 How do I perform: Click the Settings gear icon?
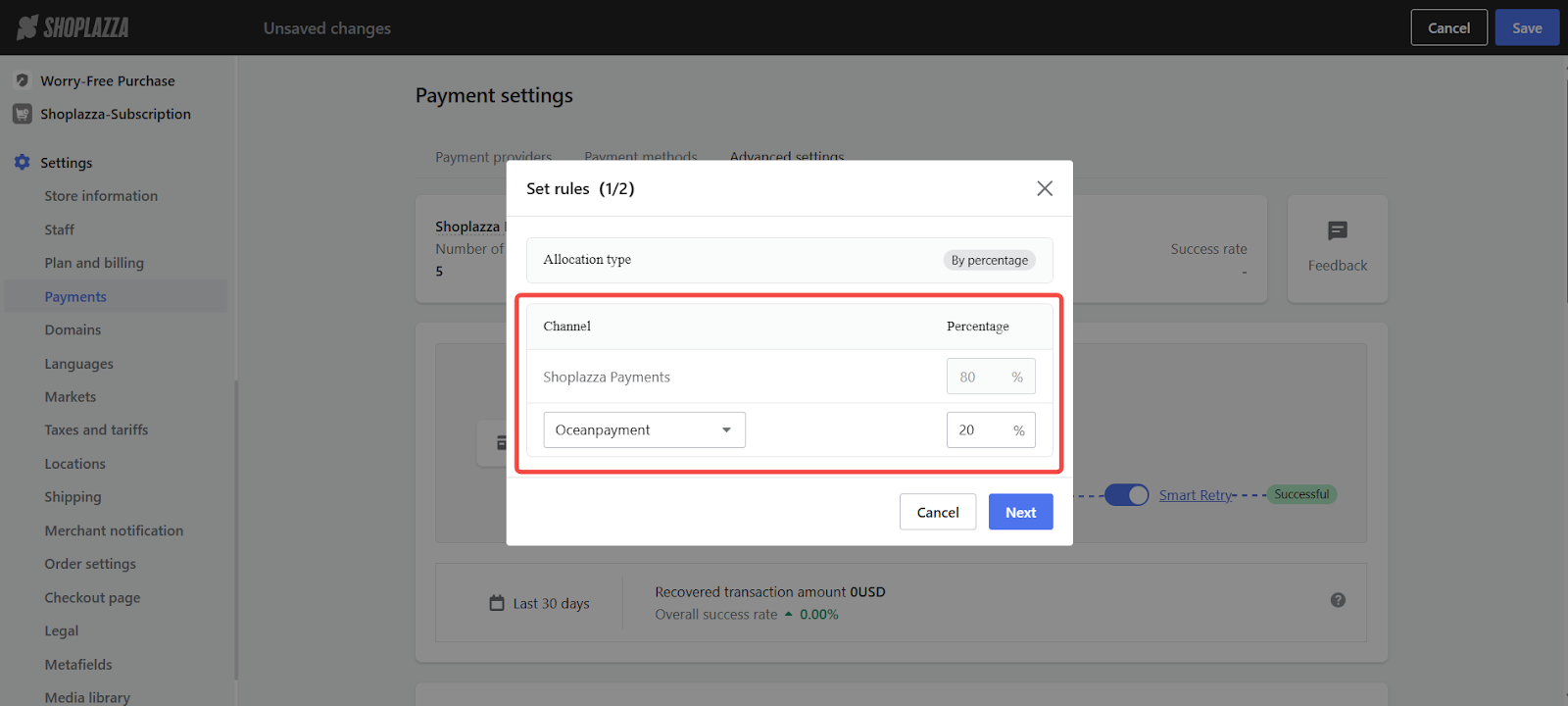point(22,162)
